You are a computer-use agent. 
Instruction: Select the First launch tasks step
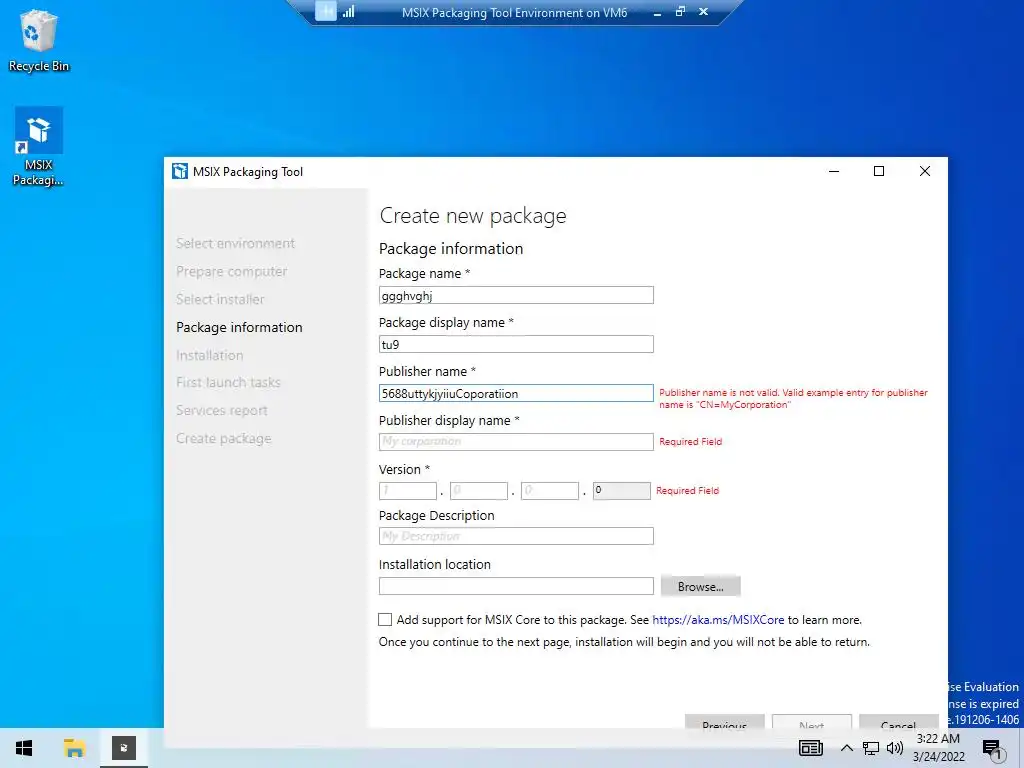tap(228, 383)
